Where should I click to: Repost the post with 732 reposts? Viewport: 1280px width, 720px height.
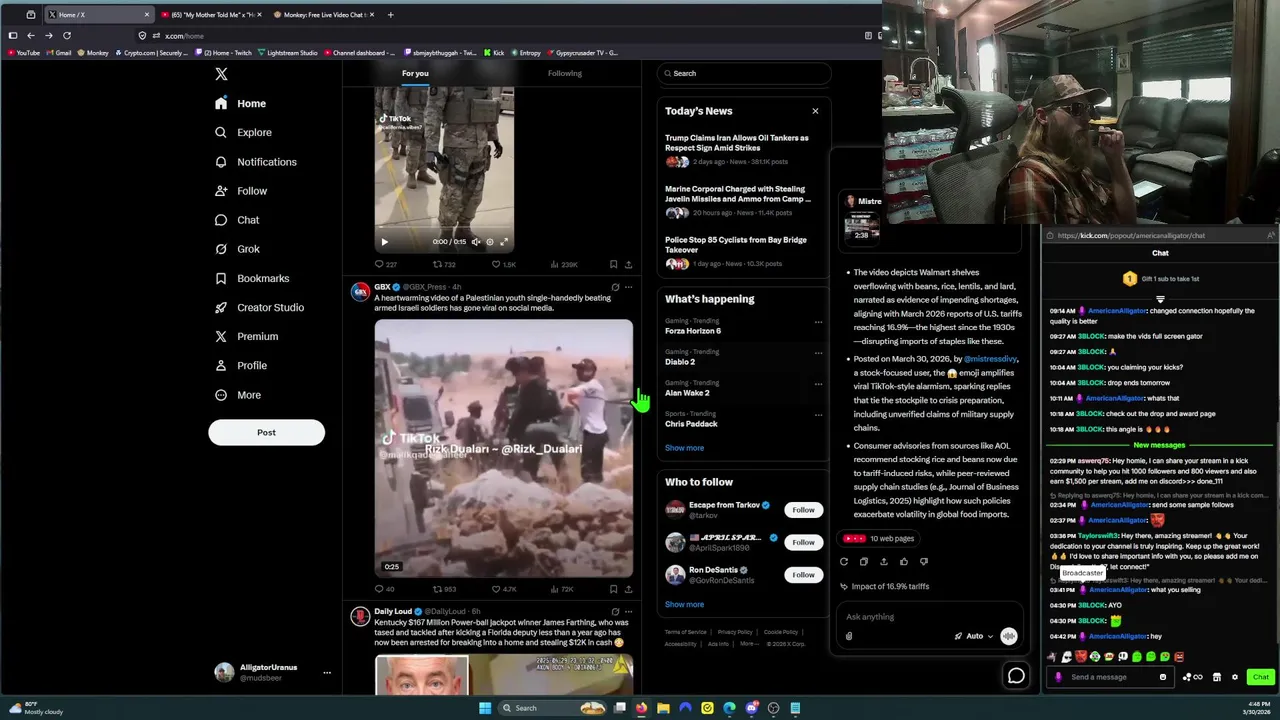point(444,265)
